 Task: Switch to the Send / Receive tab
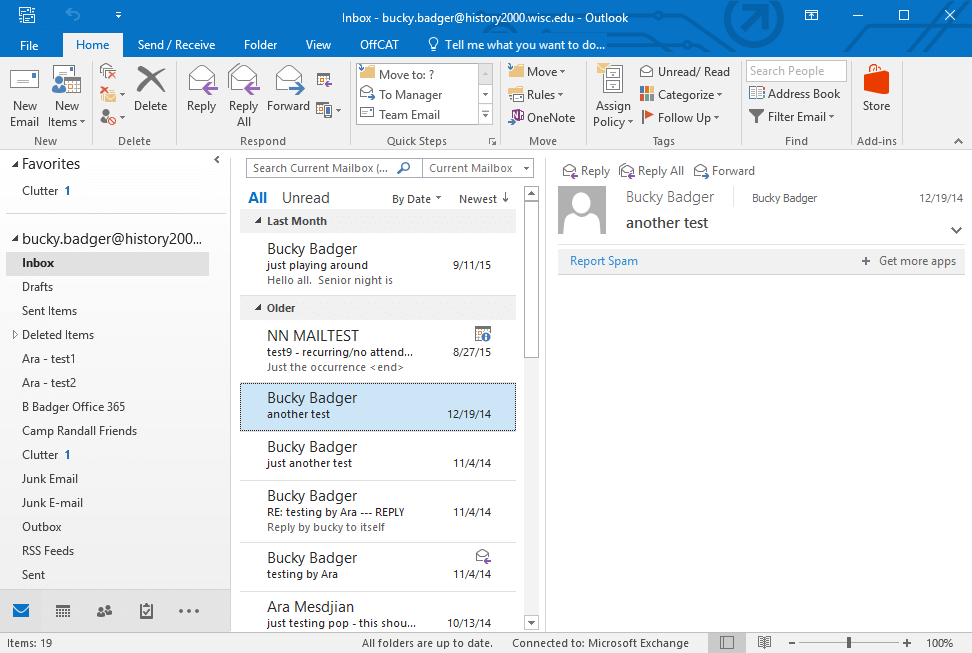coord(176,44)
